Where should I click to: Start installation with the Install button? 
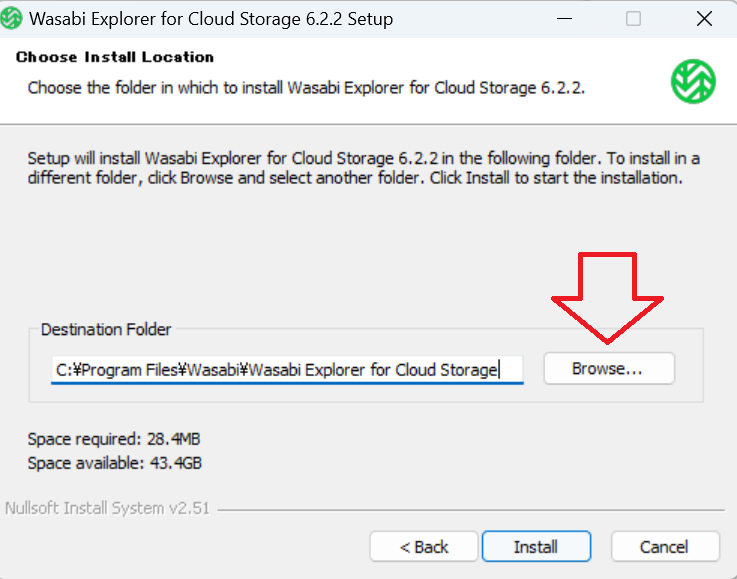(x=536, y=547)
